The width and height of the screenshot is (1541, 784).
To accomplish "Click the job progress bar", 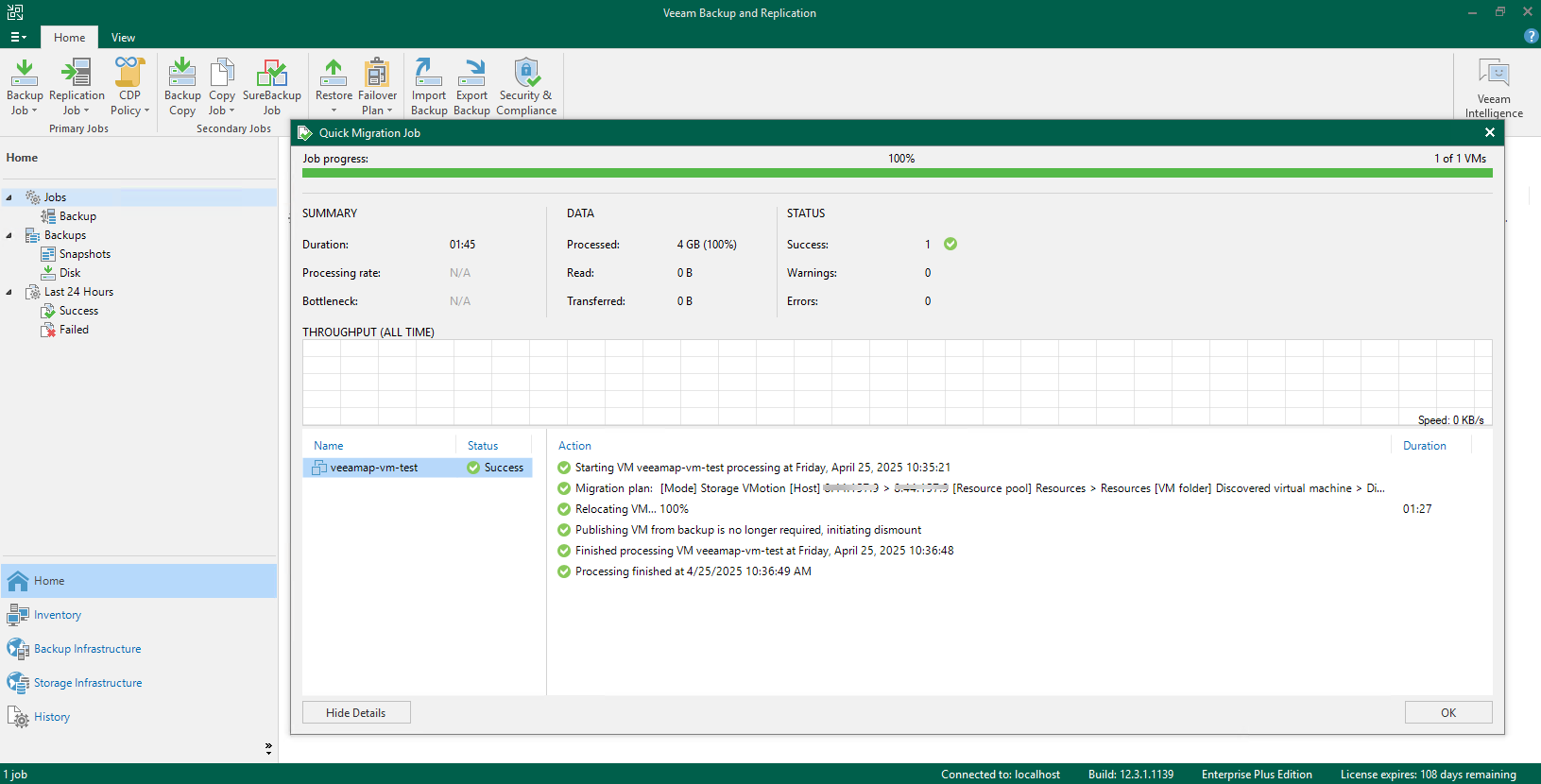I will pos(898,173).
